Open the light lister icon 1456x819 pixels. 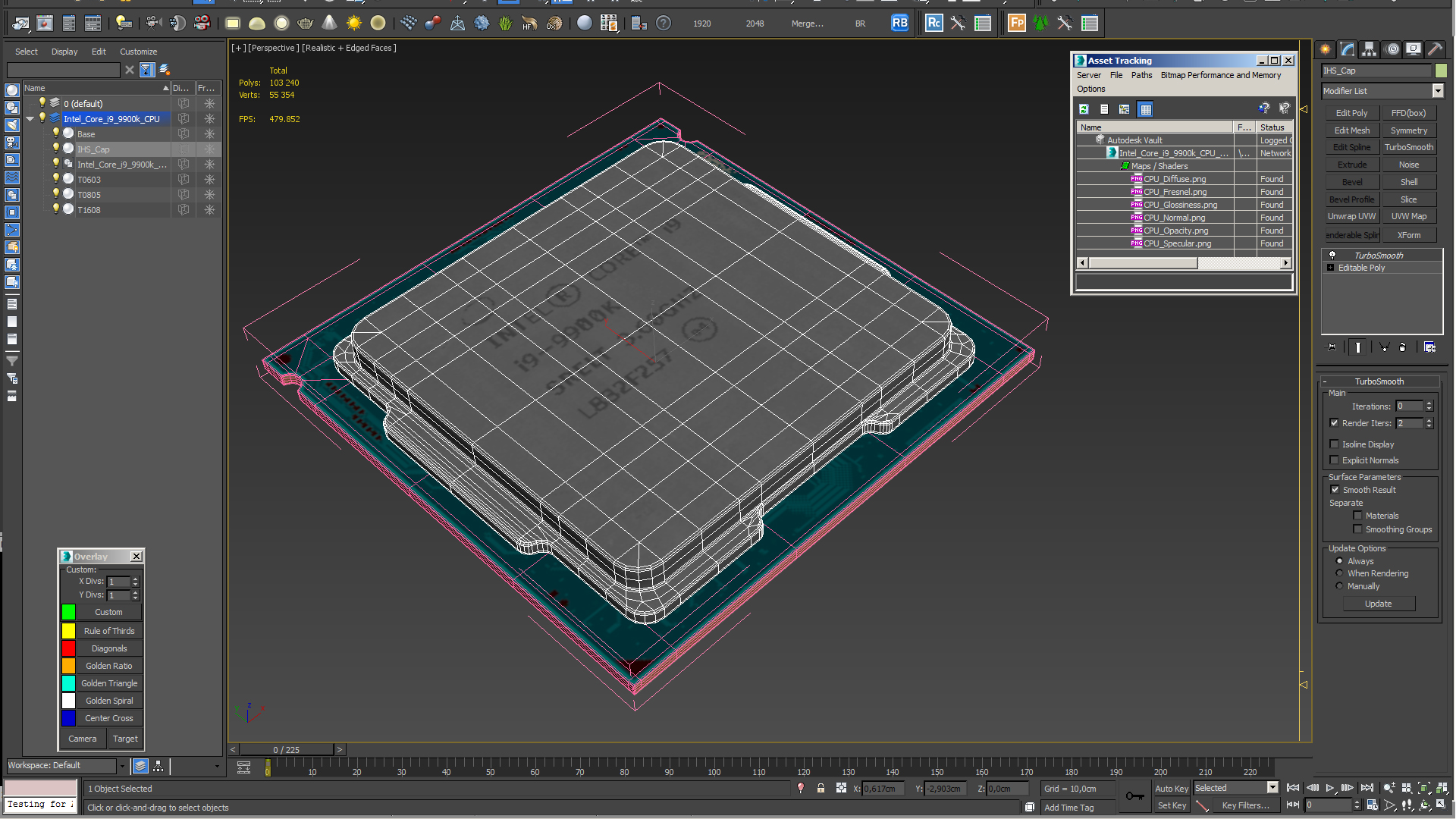124,24
